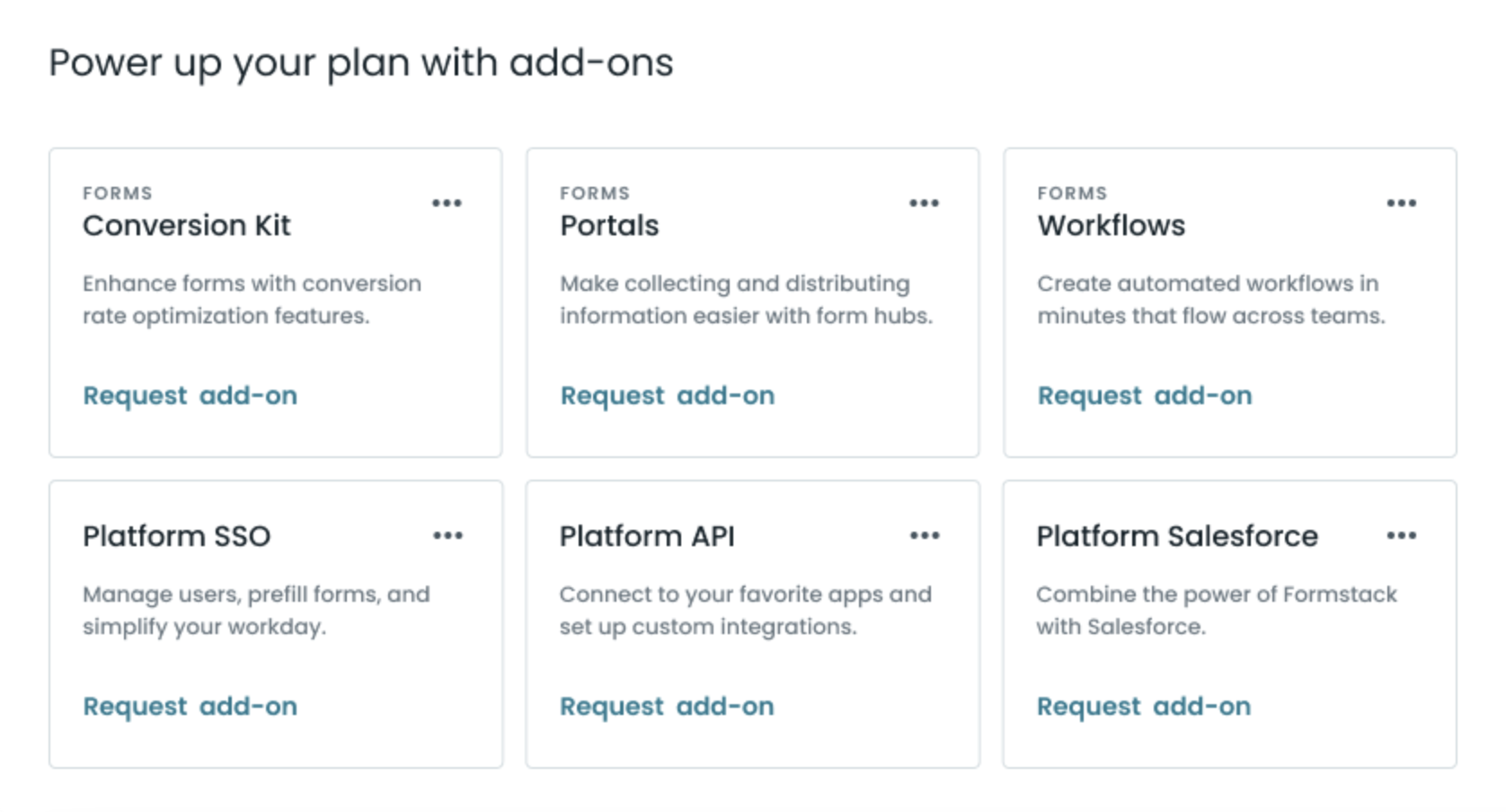Screen dimensions: 1506x812
Task: Request the Platform API add-on
Action: point(666,707)
